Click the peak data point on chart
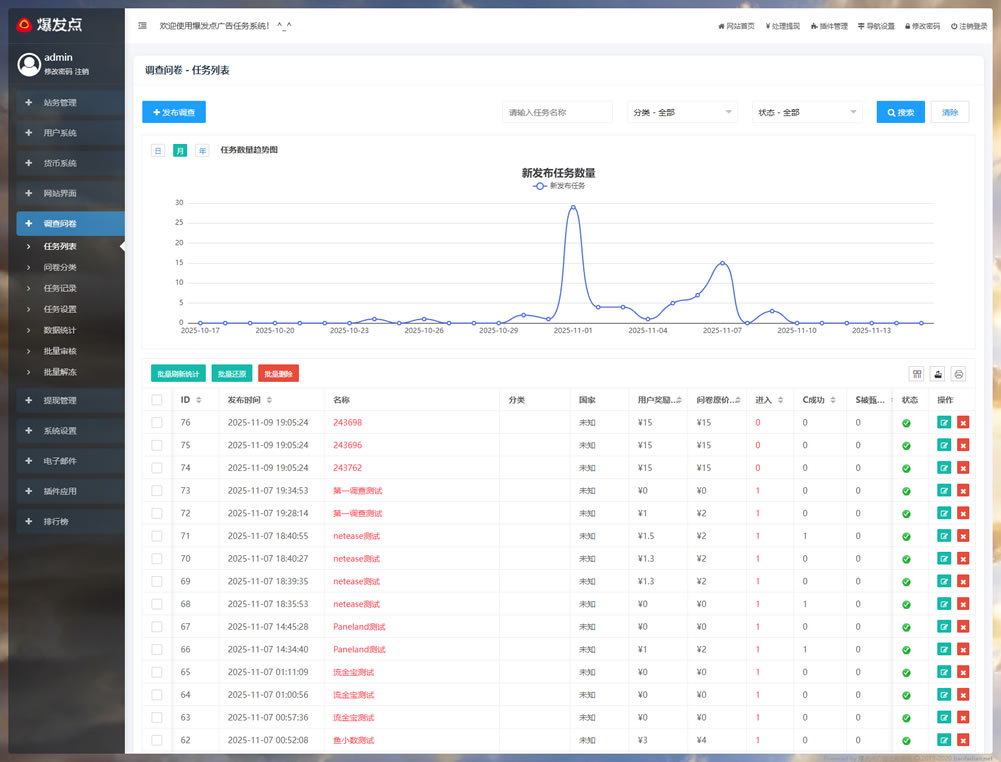The width and height of the screenshot is (1001, 762). tap(573, 207)
